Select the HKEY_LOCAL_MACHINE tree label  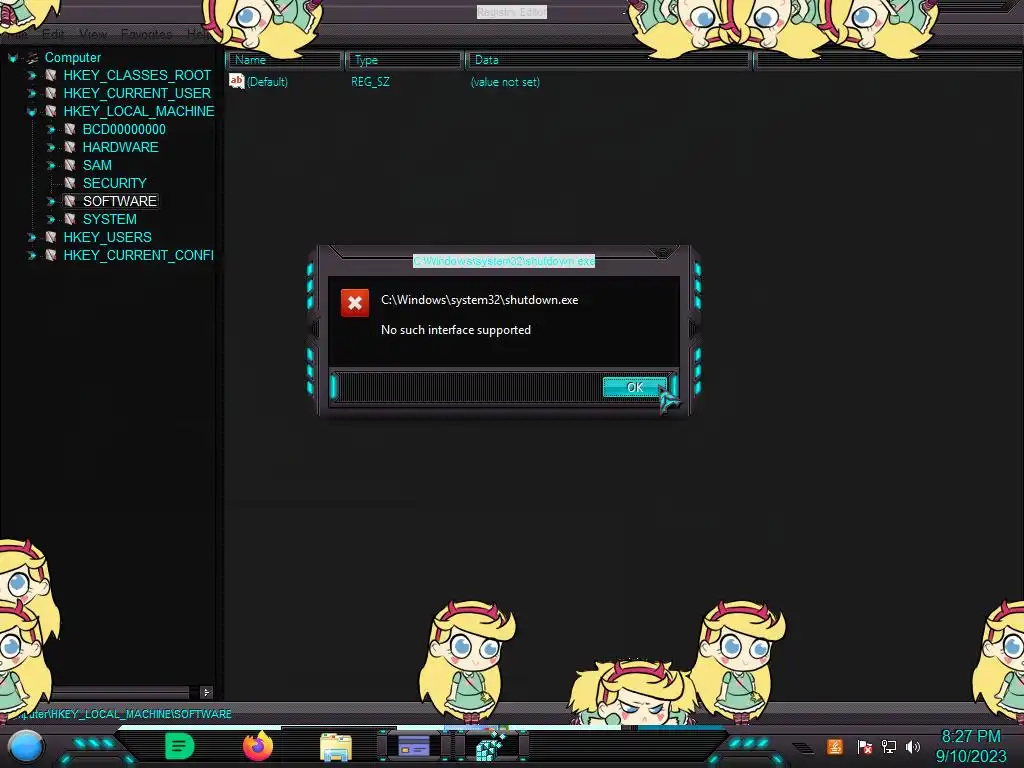(138, 111)
